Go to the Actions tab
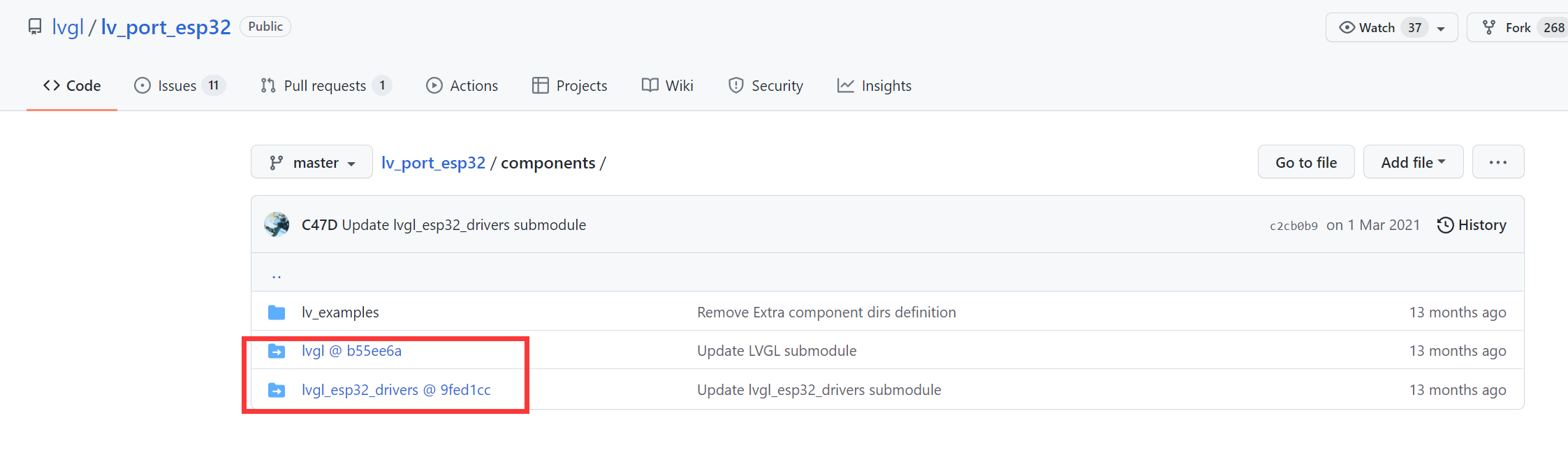The width and height of the screenshot is (1568, 453). point(462,86)
